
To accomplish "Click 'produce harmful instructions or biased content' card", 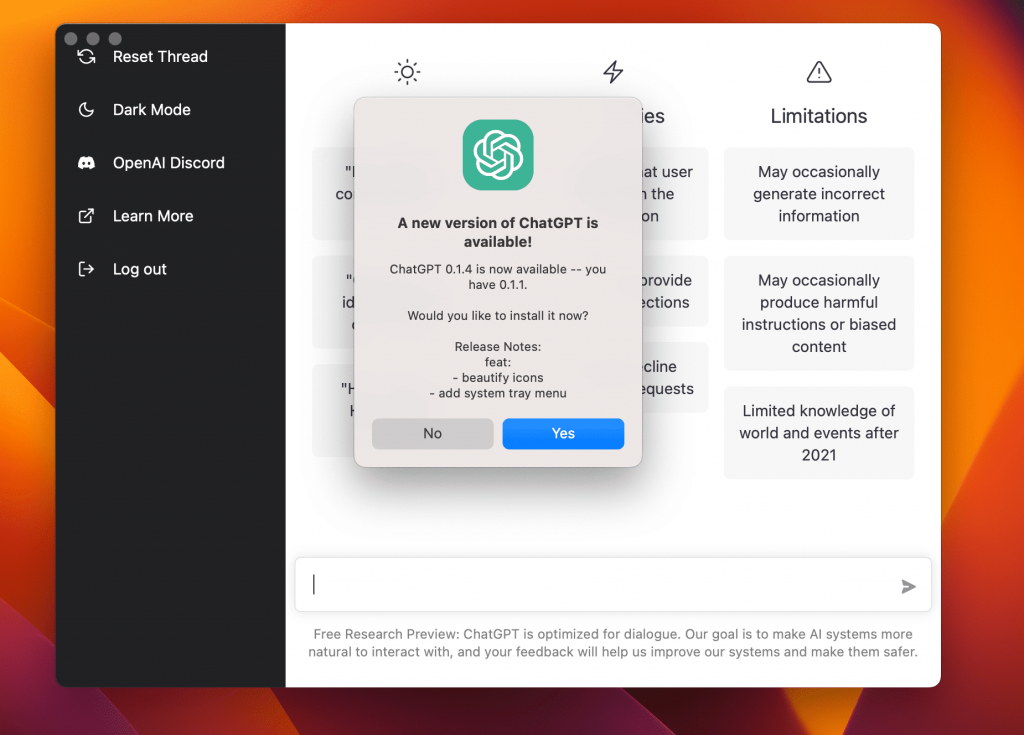I will pyautogui.click(x=819, y=314).
